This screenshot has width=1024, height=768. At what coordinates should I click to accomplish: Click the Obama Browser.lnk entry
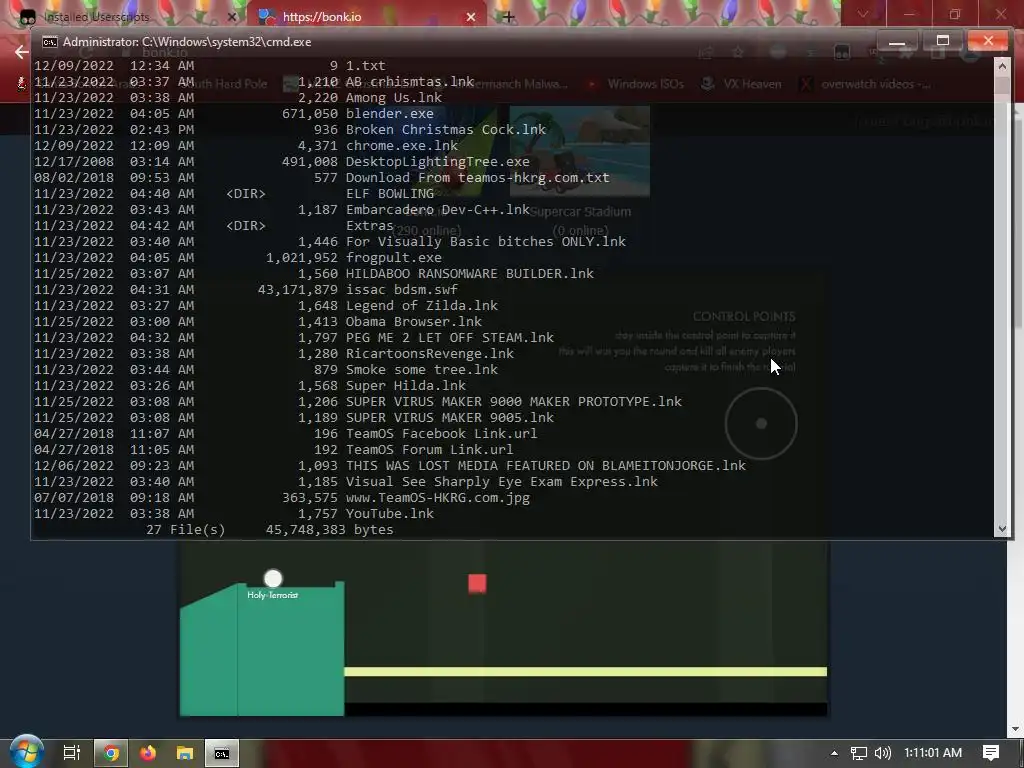tap(413, 321)
